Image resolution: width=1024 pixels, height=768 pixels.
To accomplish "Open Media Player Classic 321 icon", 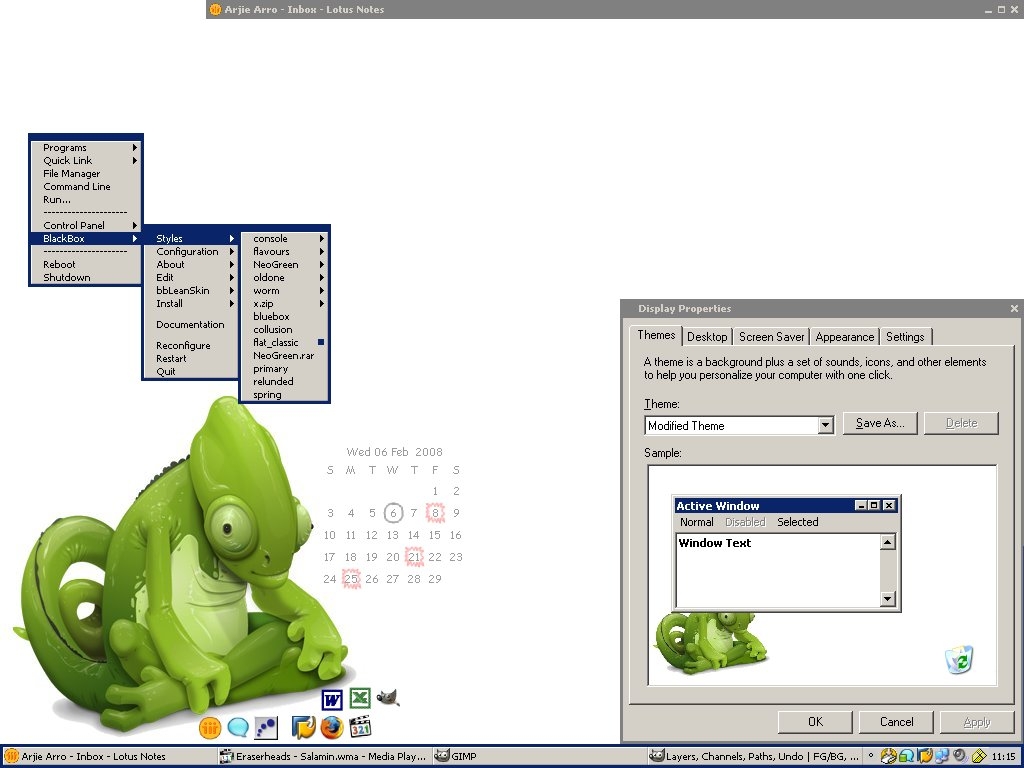I will (x=360, y=727).
